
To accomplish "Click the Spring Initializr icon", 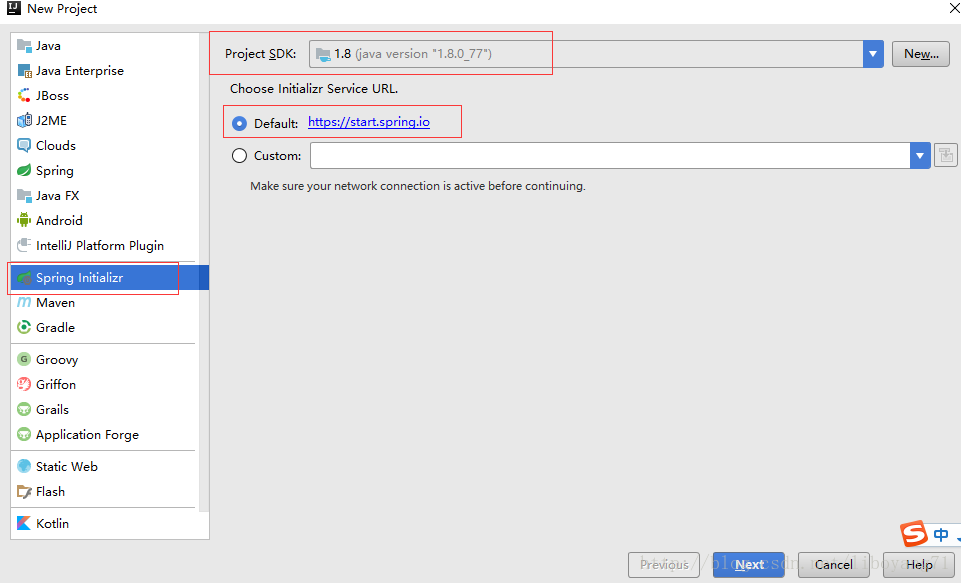I will click(x=24, y=278).
